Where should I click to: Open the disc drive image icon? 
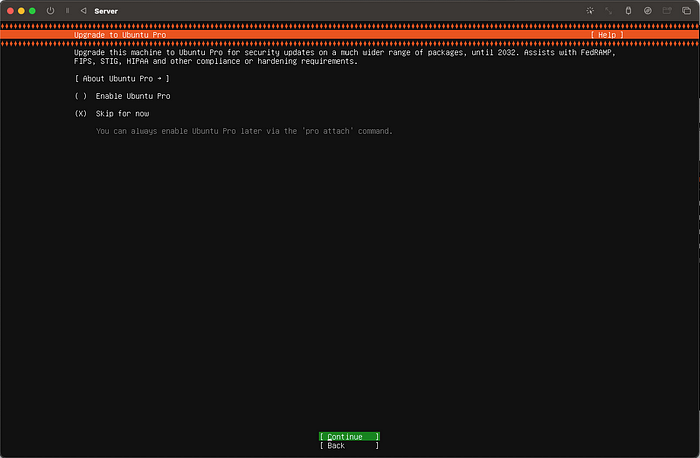pos(647,11)
